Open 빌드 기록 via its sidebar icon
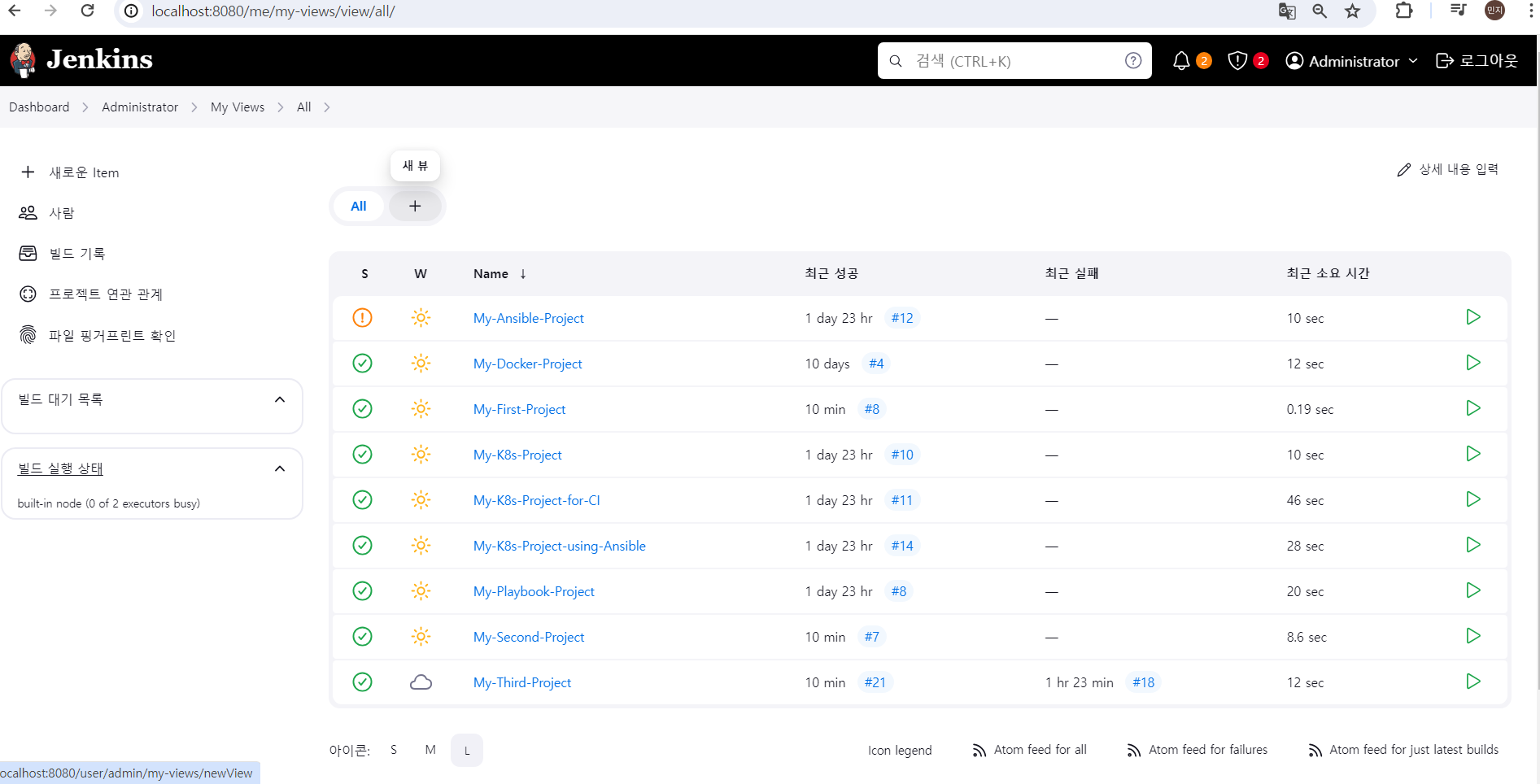The width and height of the screenshot is (1540, 784). 28,253
